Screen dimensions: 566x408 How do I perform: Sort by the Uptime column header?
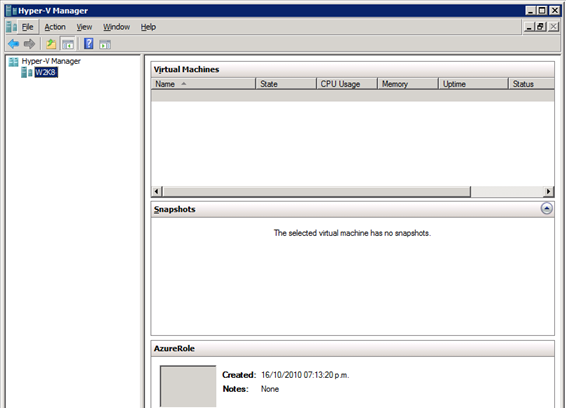pyautogui.click(x=473, y=84)
